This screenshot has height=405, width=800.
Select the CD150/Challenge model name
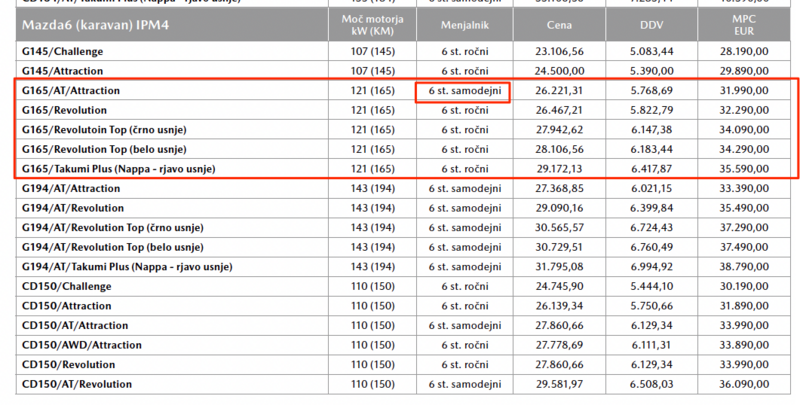pos(64,285)
